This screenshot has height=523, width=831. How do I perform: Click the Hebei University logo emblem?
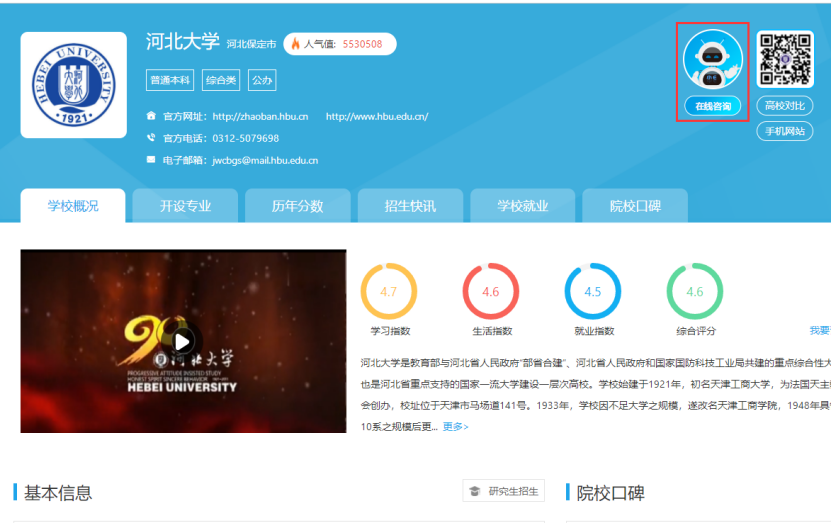[x=73, y=85]
